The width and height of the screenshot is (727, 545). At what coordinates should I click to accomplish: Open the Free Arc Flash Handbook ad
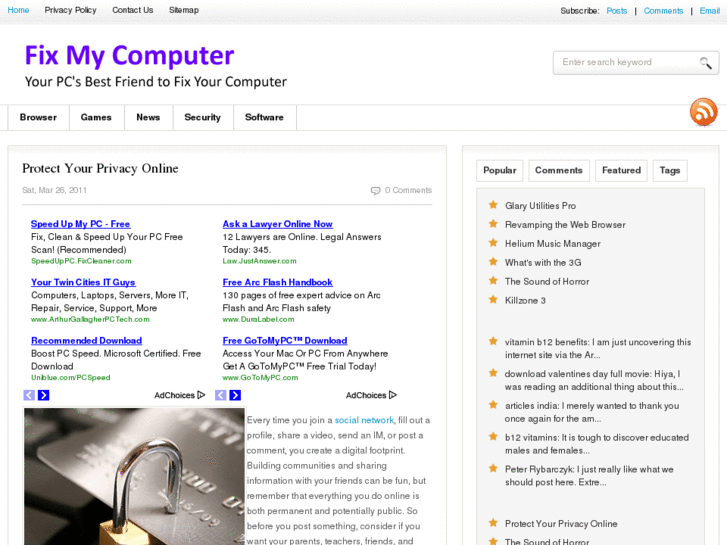click(278, 282)
